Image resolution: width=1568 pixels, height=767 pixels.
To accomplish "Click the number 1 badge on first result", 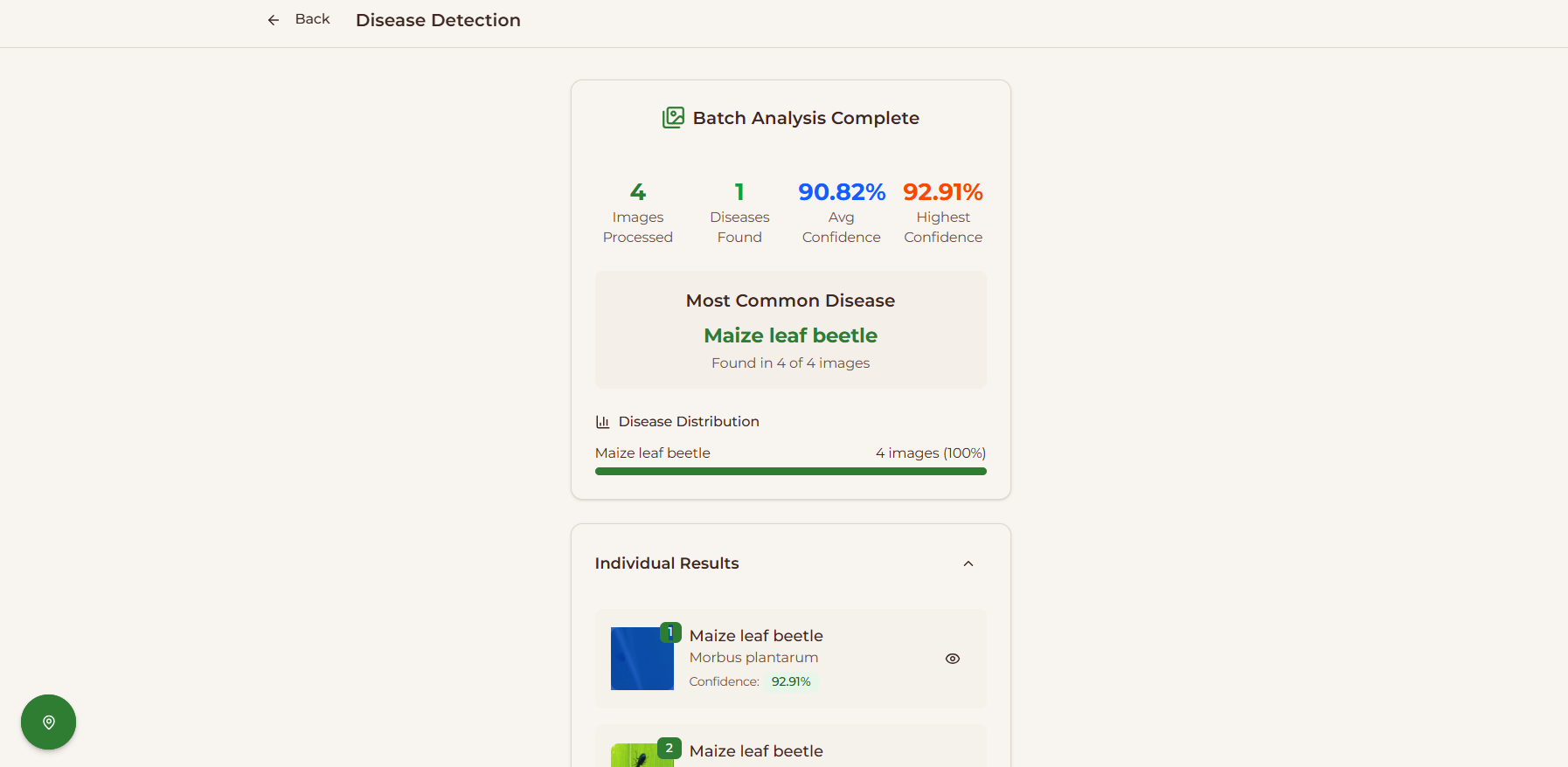I will tap(670, 632).
